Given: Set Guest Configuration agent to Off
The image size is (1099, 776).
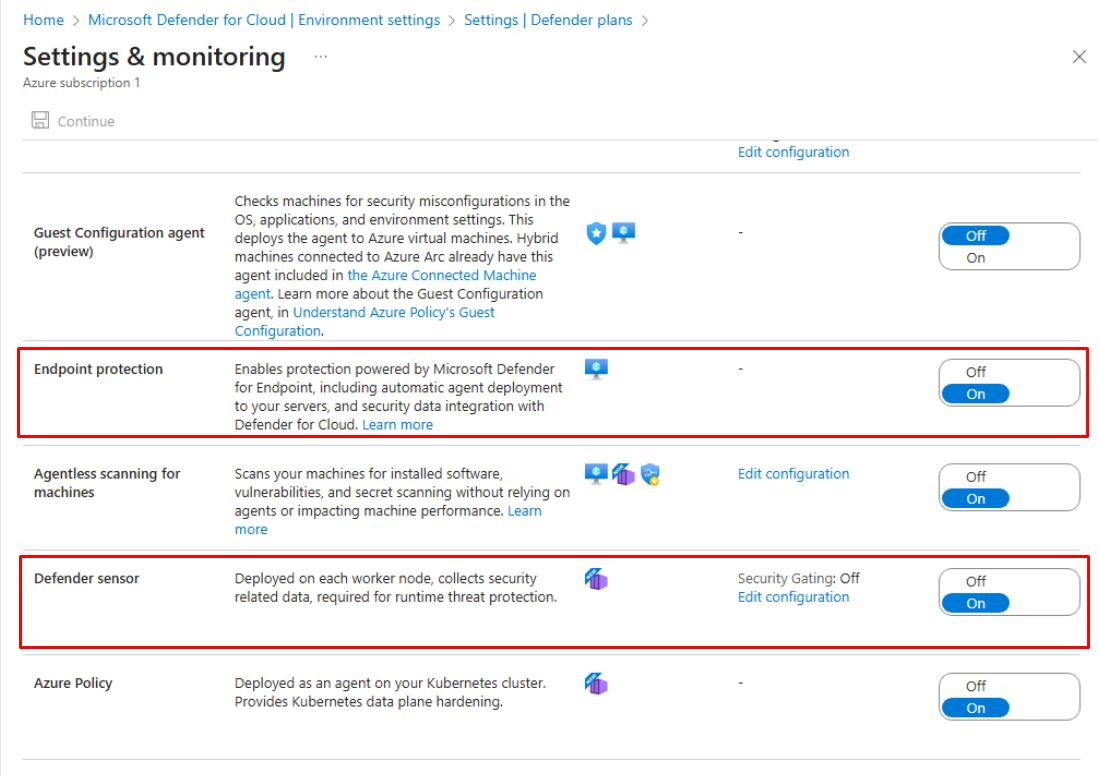Looking at the screenshot, I should pyautogui.click(x=975, y=236).
